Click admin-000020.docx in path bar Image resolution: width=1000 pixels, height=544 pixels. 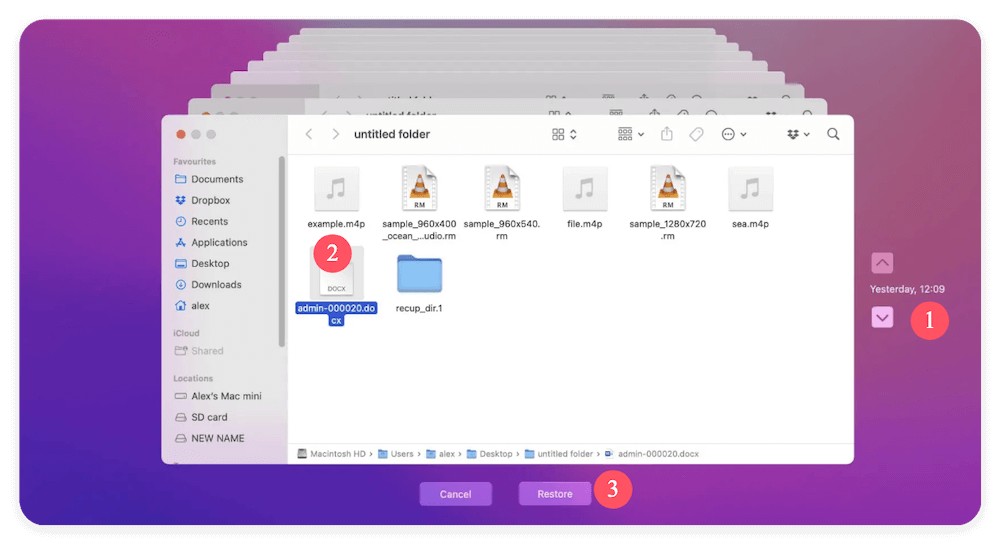coord(652,454)
